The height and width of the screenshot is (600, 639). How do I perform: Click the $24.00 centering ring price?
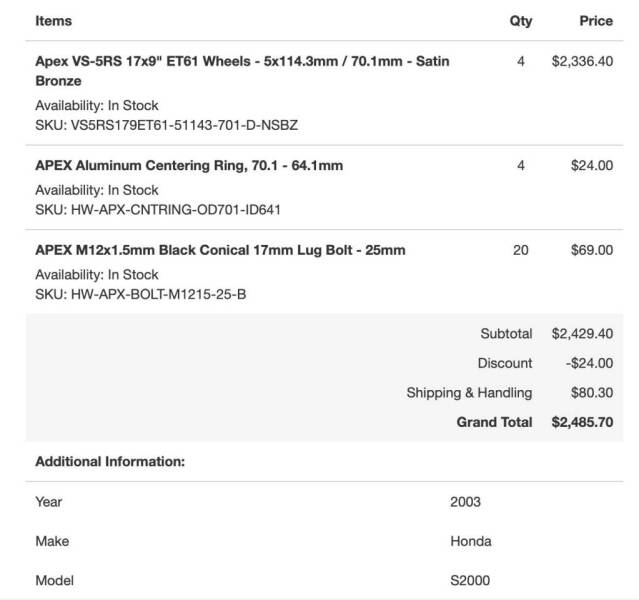[592, 165]
